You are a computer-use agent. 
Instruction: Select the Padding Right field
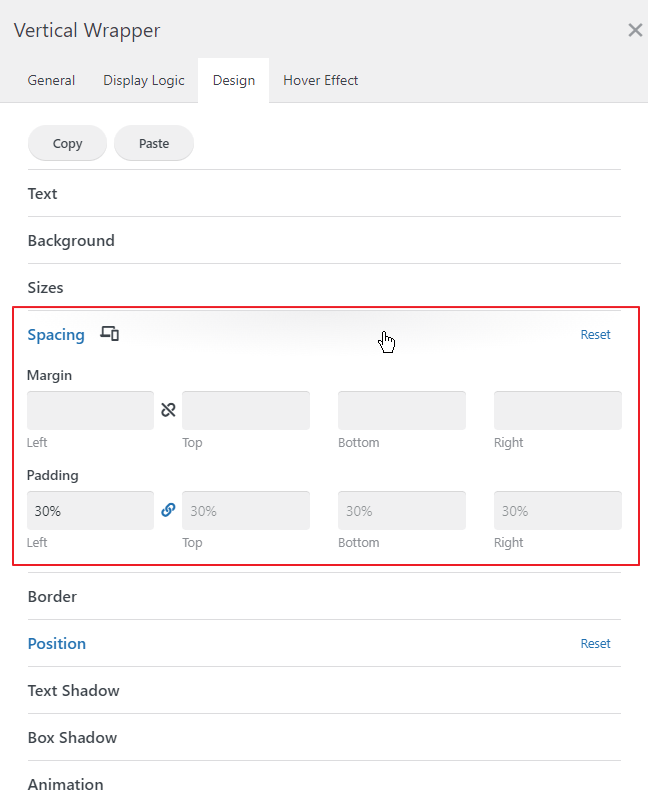558,511
